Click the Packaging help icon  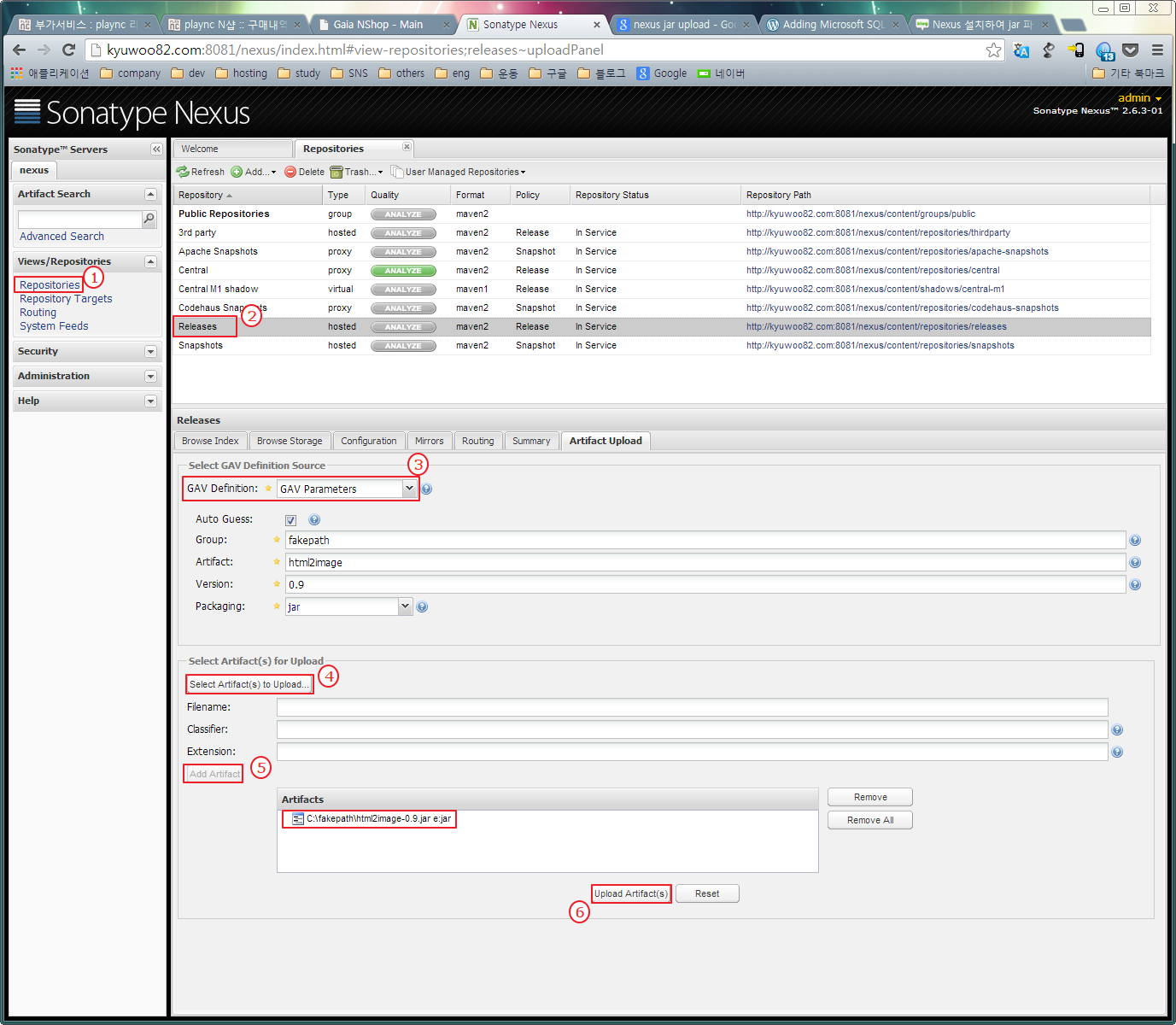[x=422, y=606]
